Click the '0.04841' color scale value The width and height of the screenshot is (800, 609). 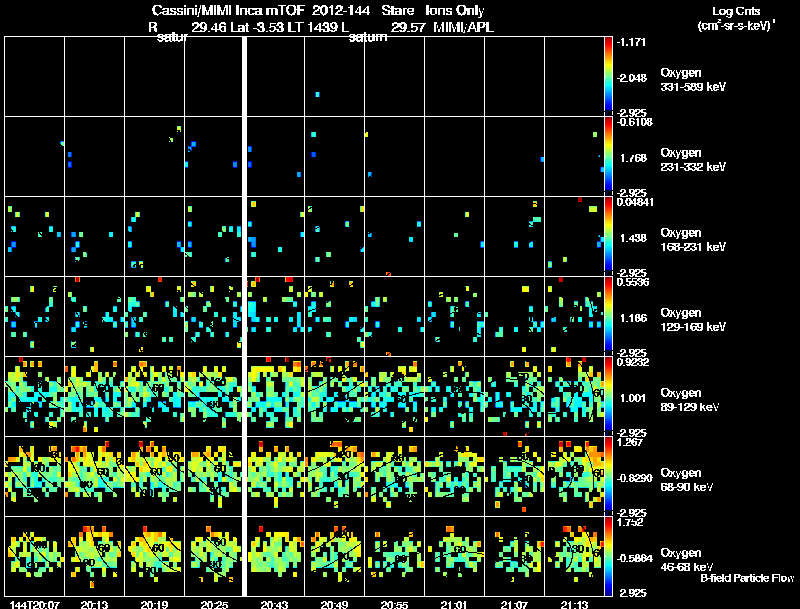tap(635, 202)
